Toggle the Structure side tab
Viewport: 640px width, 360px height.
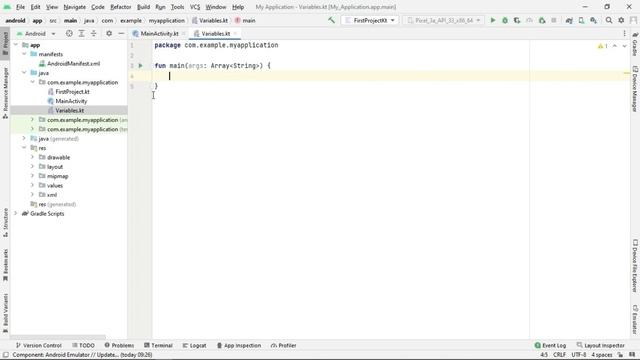(5, 222)
